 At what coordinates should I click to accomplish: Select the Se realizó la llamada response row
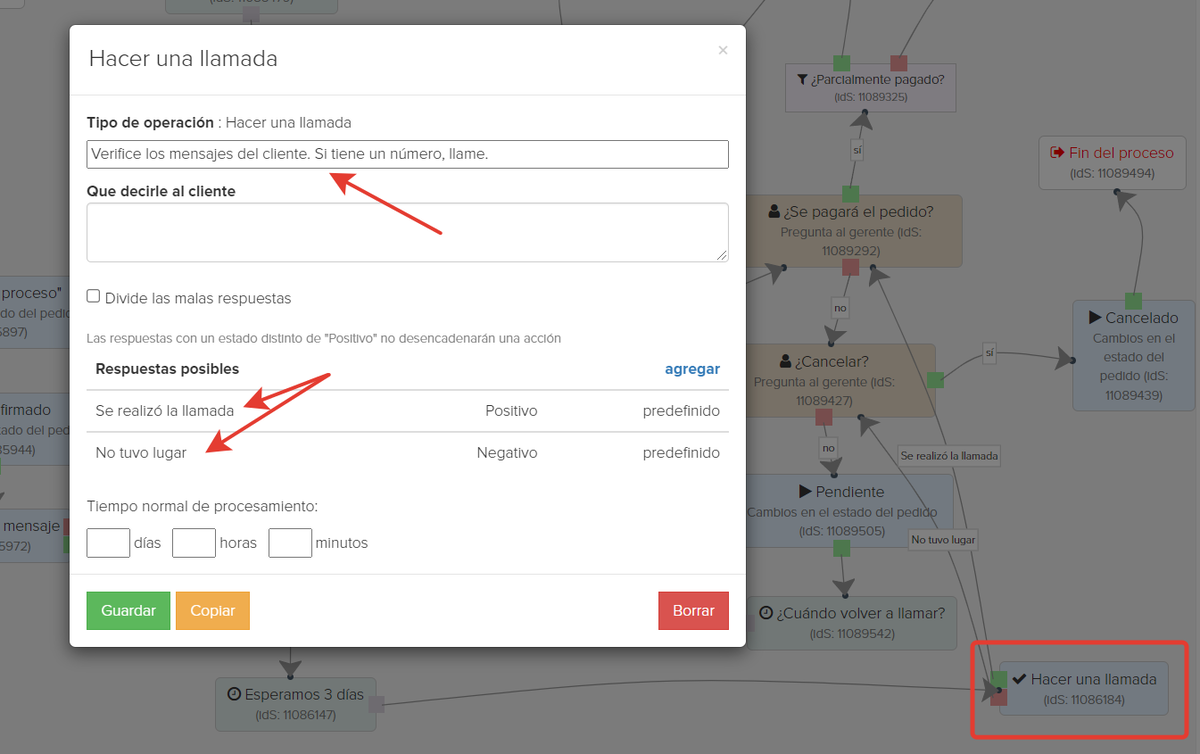click(x=407, y=411)
